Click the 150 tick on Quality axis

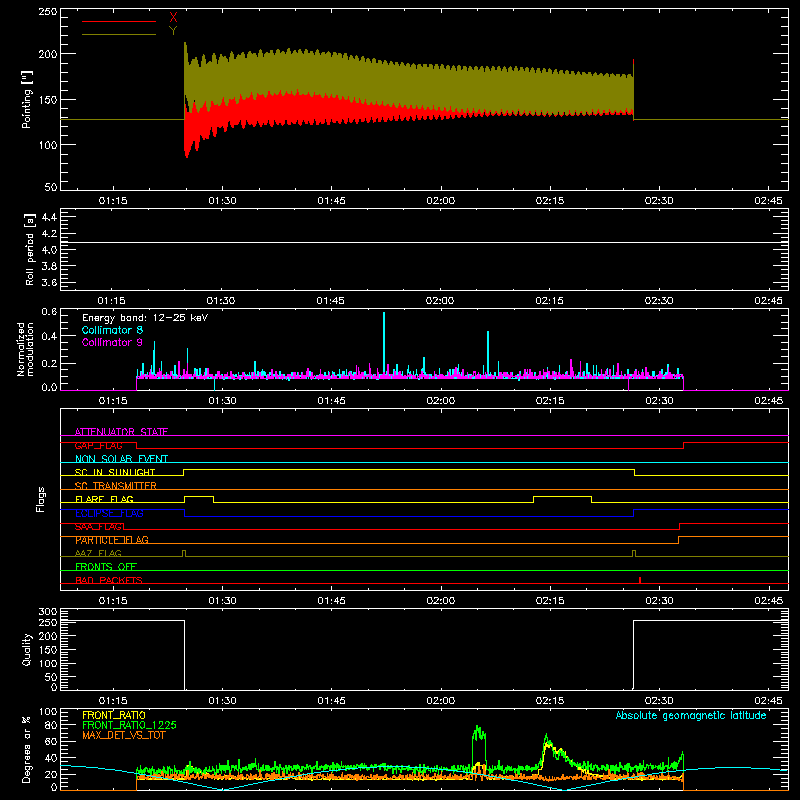(x=48, y=650)
